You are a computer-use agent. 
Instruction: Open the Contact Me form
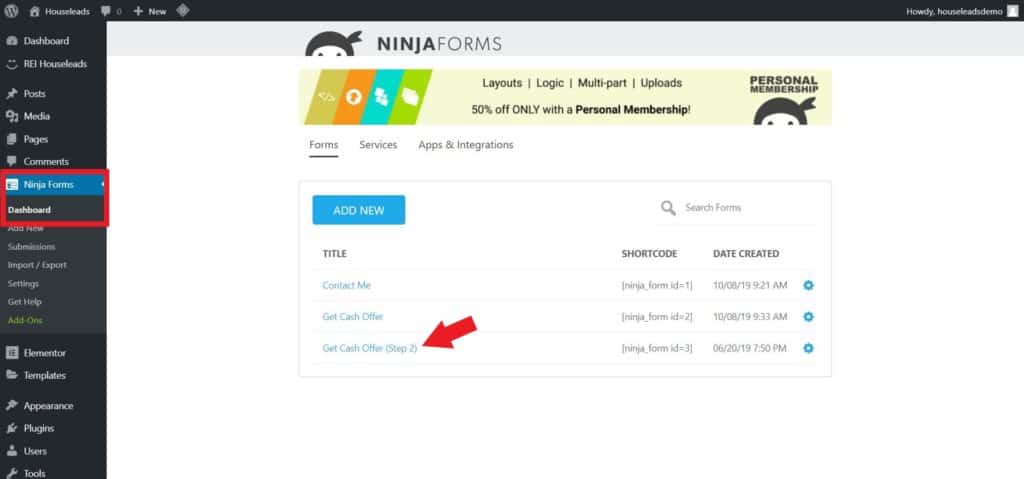pyautogui.click(x=346, y=286)
